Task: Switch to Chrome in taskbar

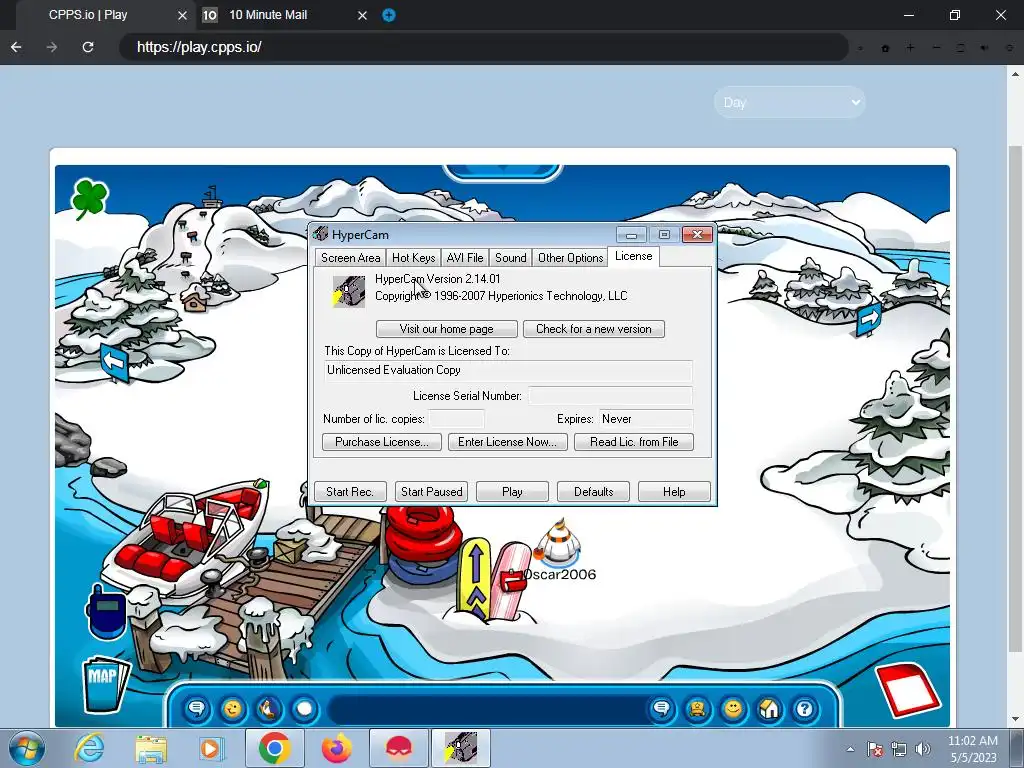Action: [274, 748]
